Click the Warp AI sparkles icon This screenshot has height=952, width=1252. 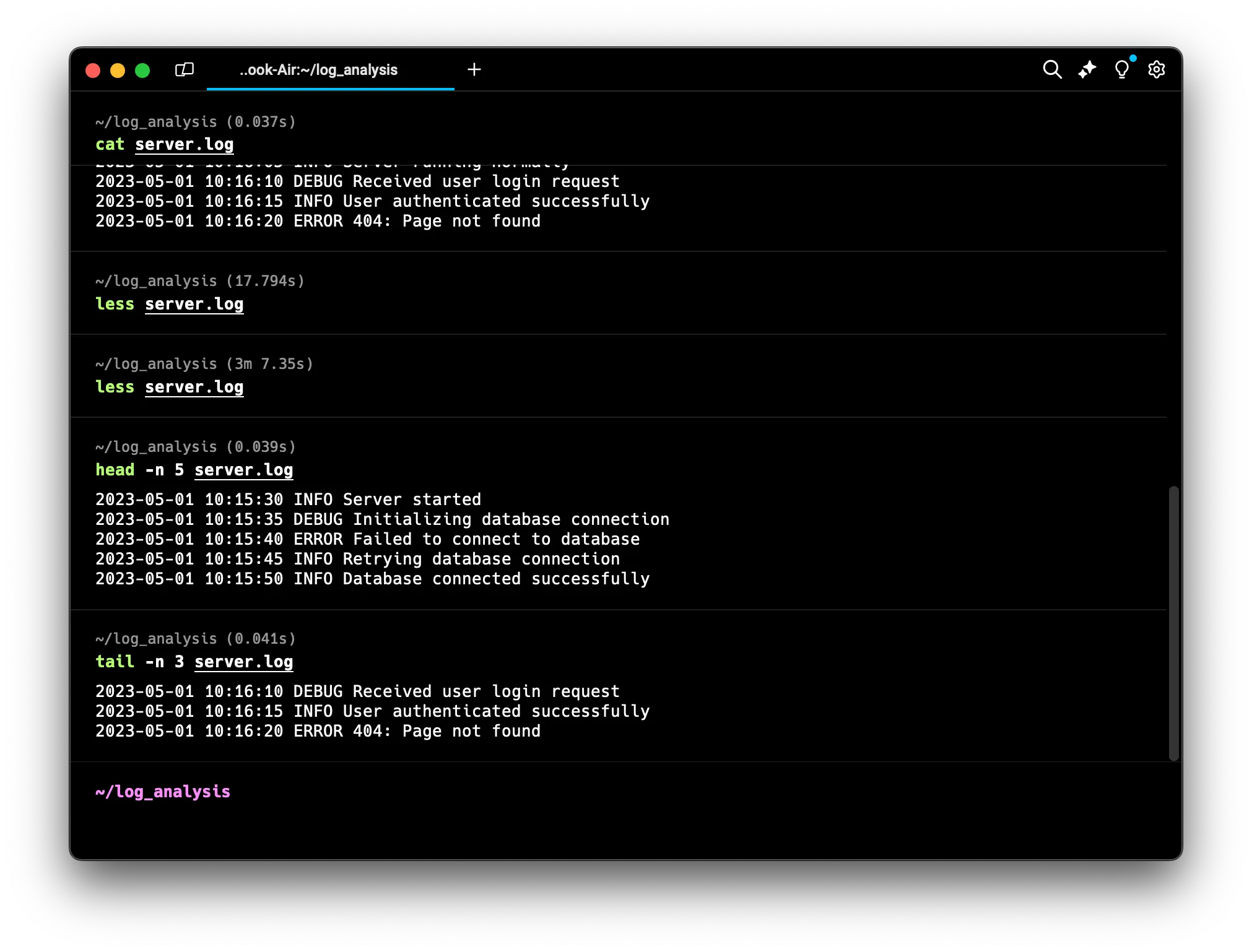pos(1087,69)
